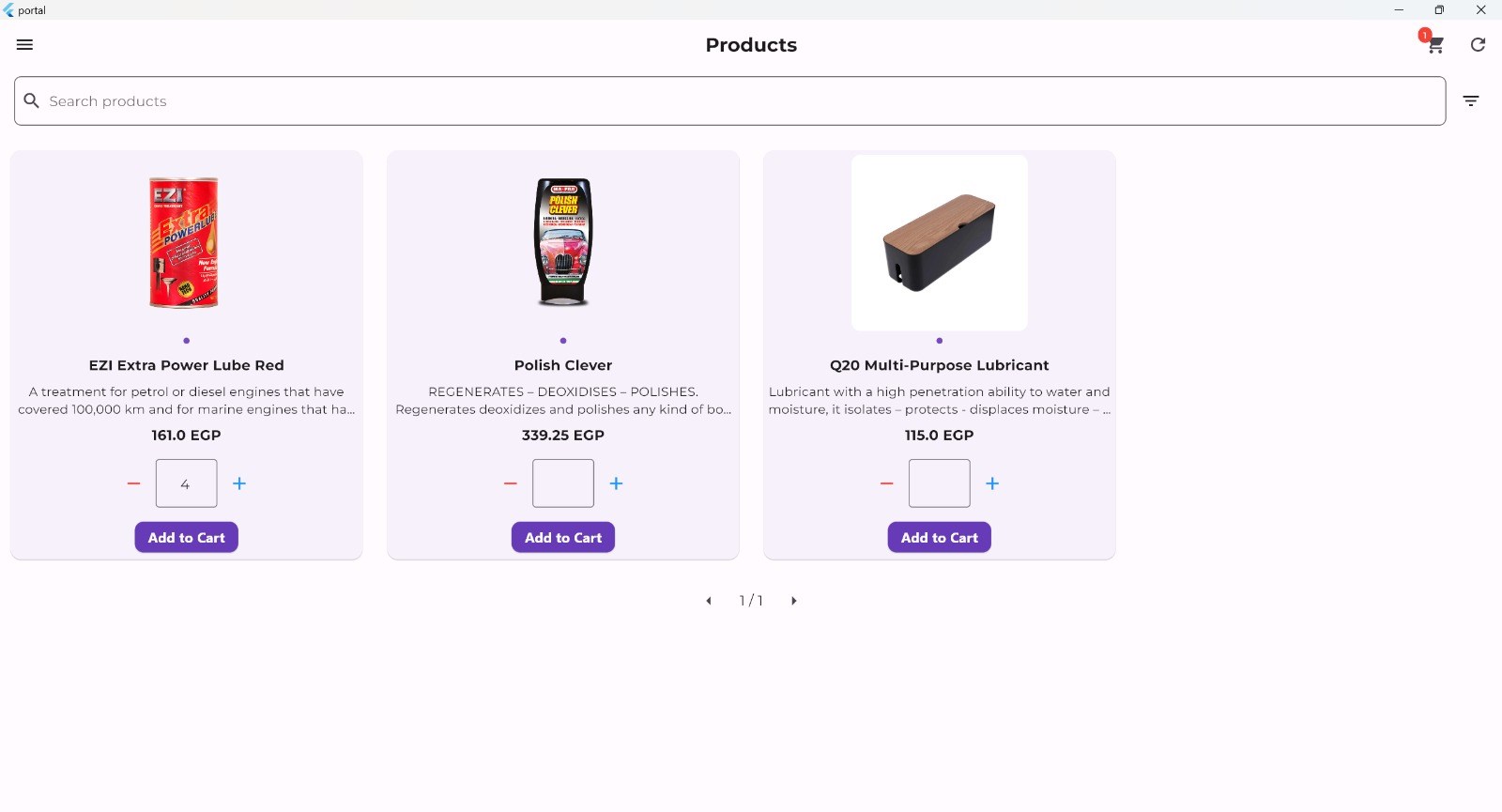The image size is (1502, 812).
Task: Increase Q20 Multi-Purpose Lubricant quantity
Action: 992,483
